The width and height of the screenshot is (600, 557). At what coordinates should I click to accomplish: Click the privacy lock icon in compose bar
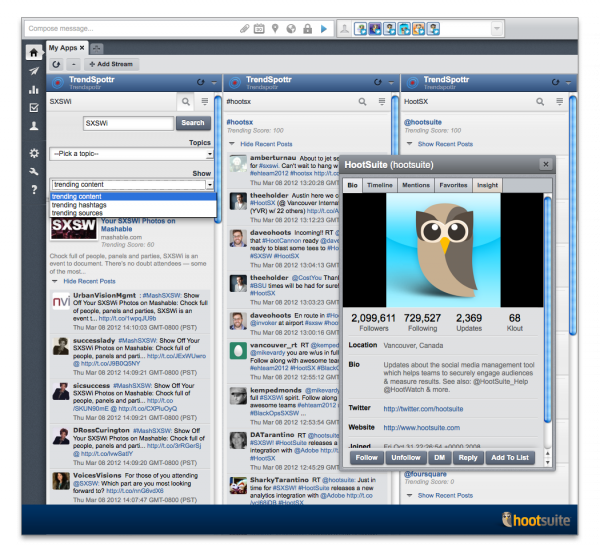(307, 29)
